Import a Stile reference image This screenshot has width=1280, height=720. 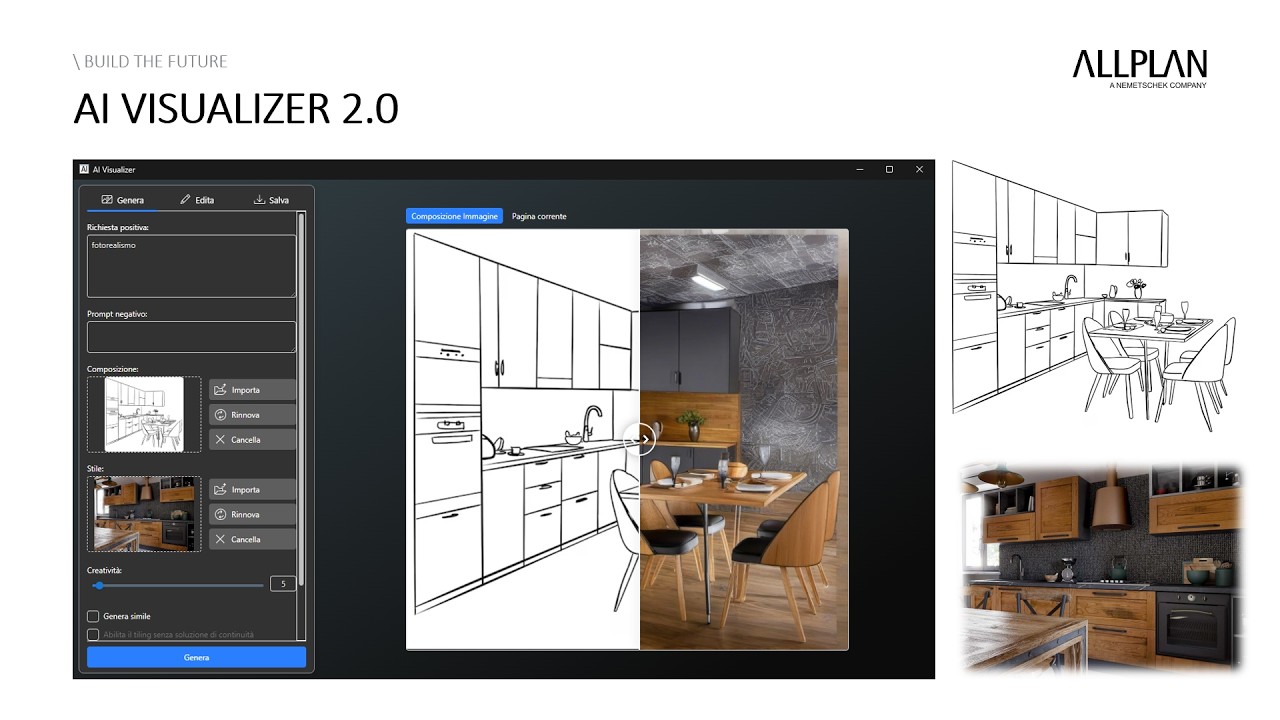252,490
